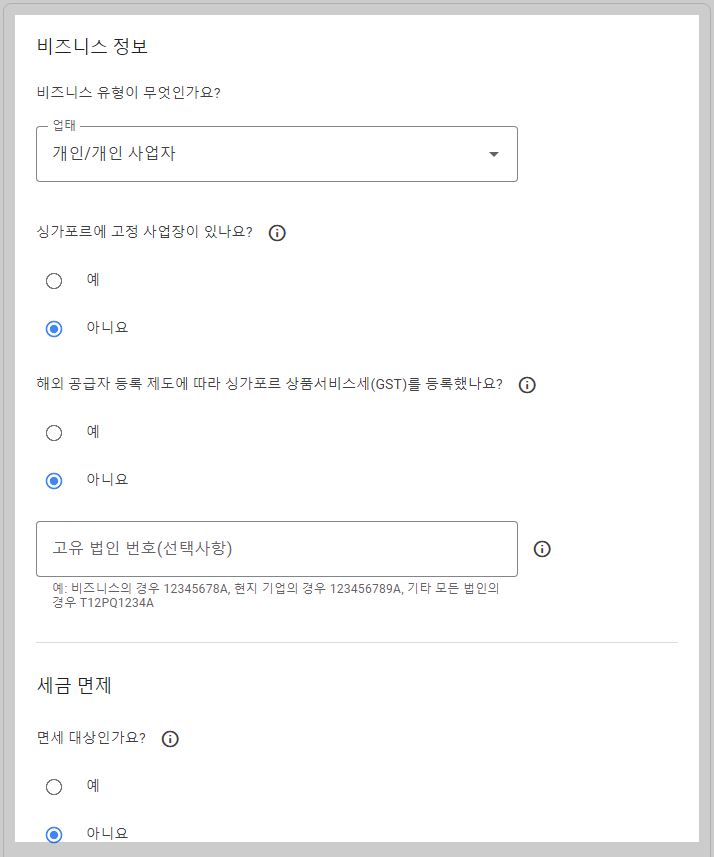Viewport: 714px width, 857px height.
Task: Open info tooltip beside the 싱가포르 고정 사업장 question
Action: click(x=277, y=232)
